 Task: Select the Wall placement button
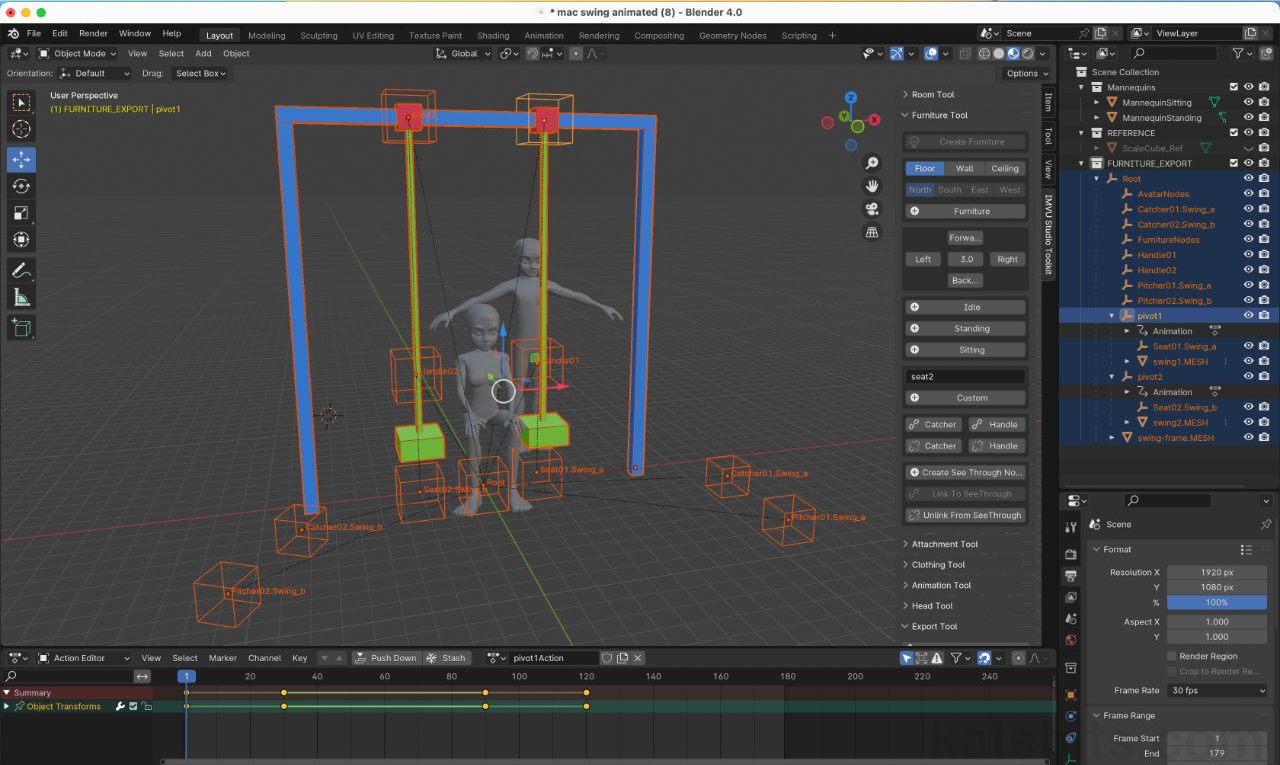[964, 168]
